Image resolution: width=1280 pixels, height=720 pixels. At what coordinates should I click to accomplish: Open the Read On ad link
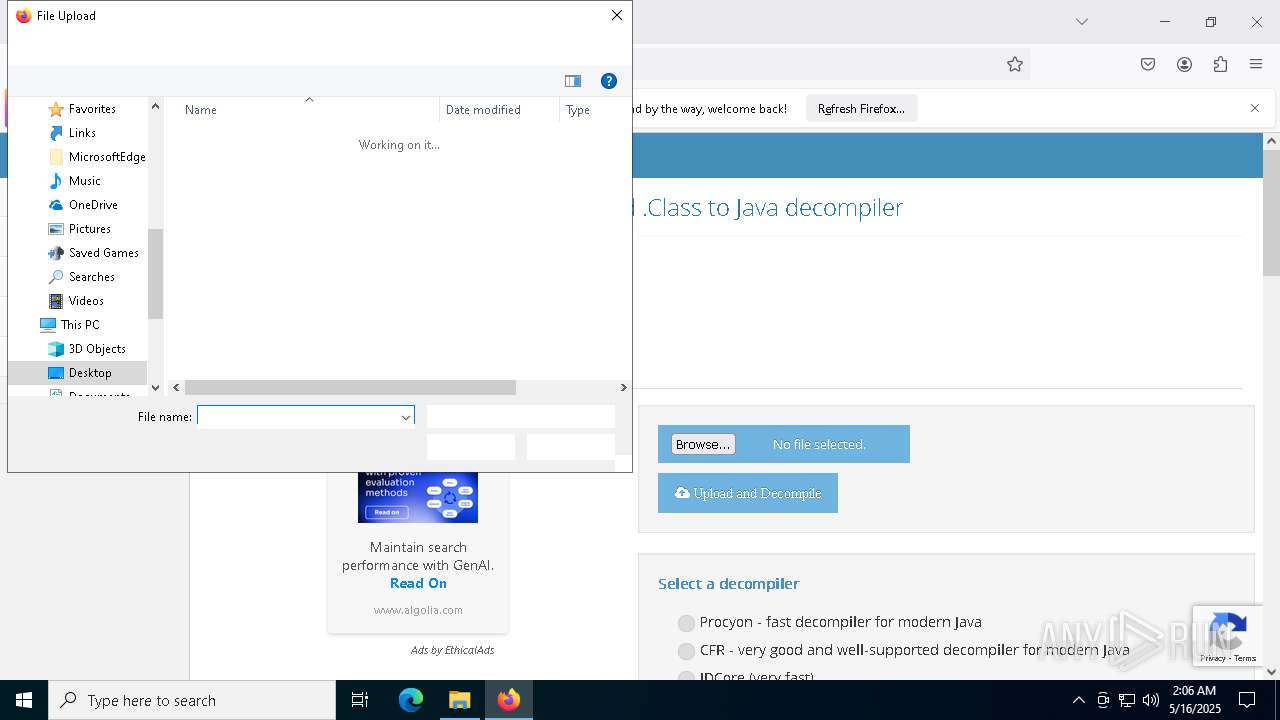pos(418,583)
